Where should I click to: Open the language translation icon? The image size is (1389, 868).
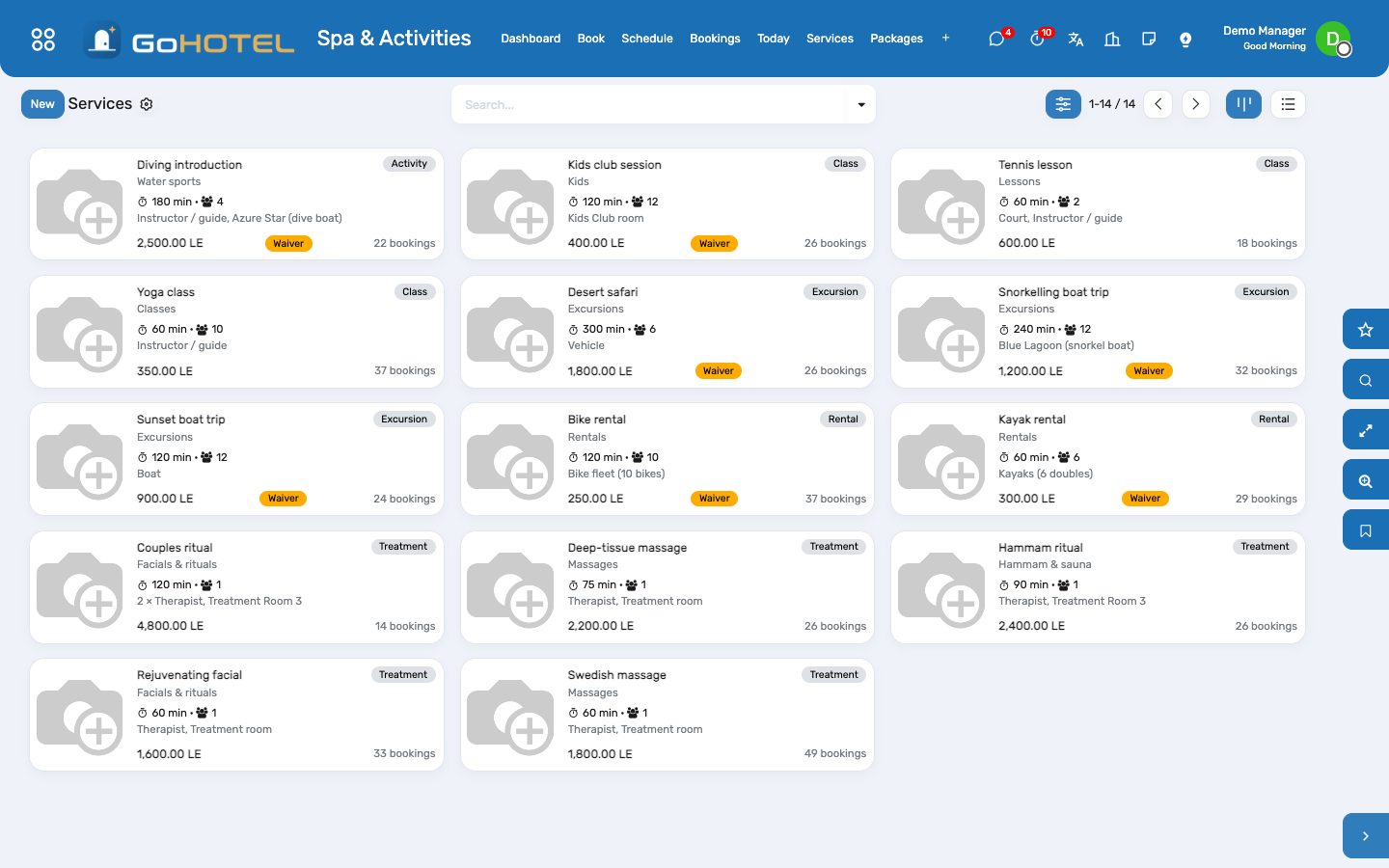pyautogui.click(x=1076, y=39)
